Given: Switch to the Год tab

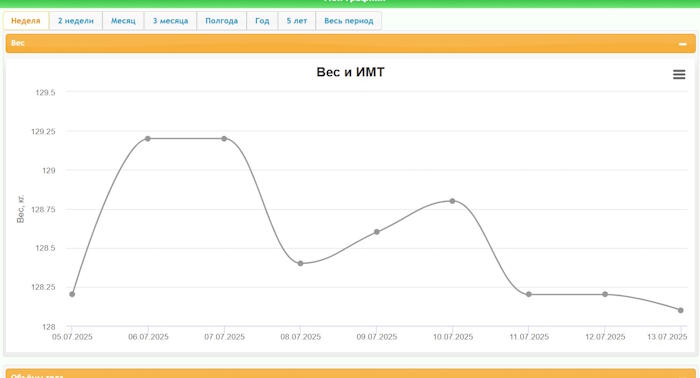Looking at the screenshot, I should coord(262,21).
